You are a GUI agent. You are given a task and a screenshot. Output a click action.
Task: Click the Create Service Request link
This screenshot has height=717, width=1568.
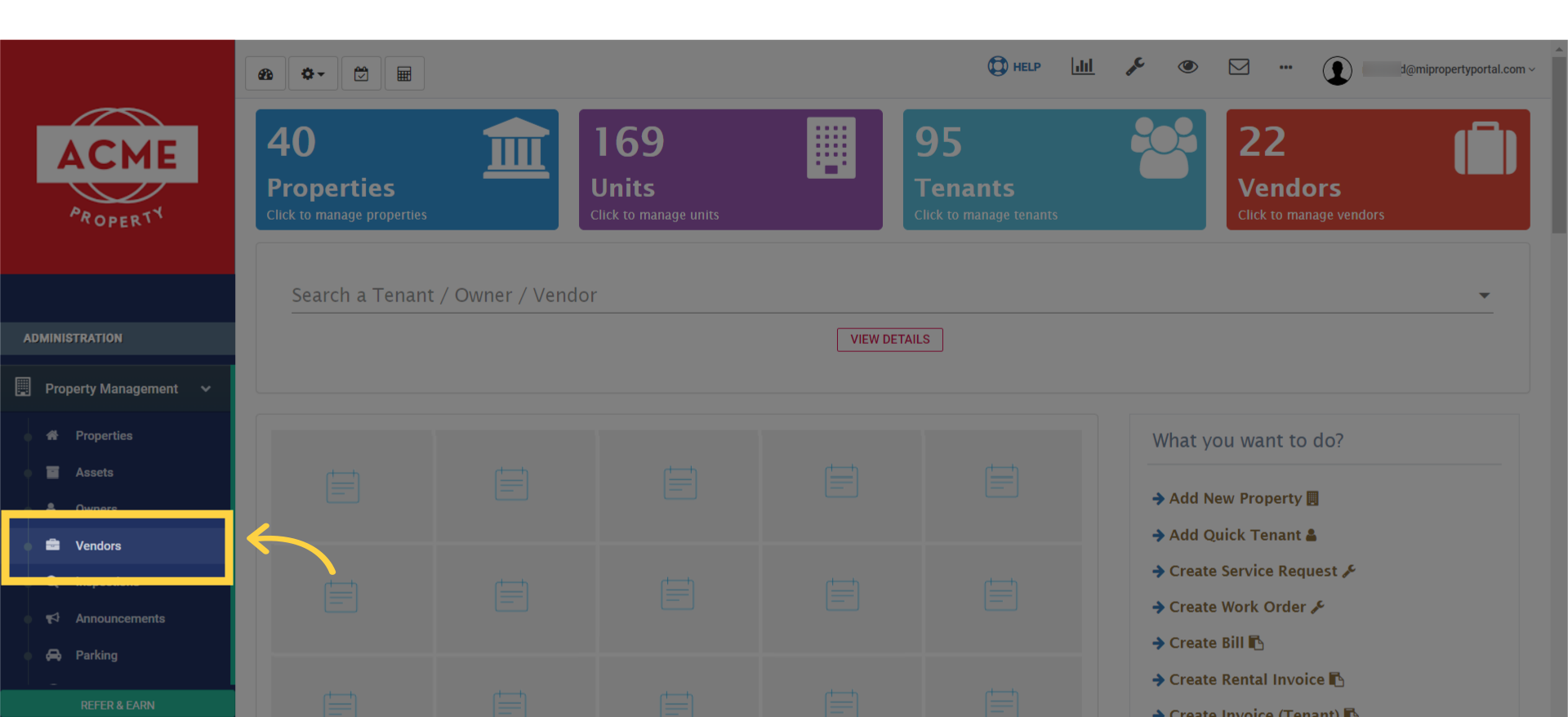[x=1254, y=571]
